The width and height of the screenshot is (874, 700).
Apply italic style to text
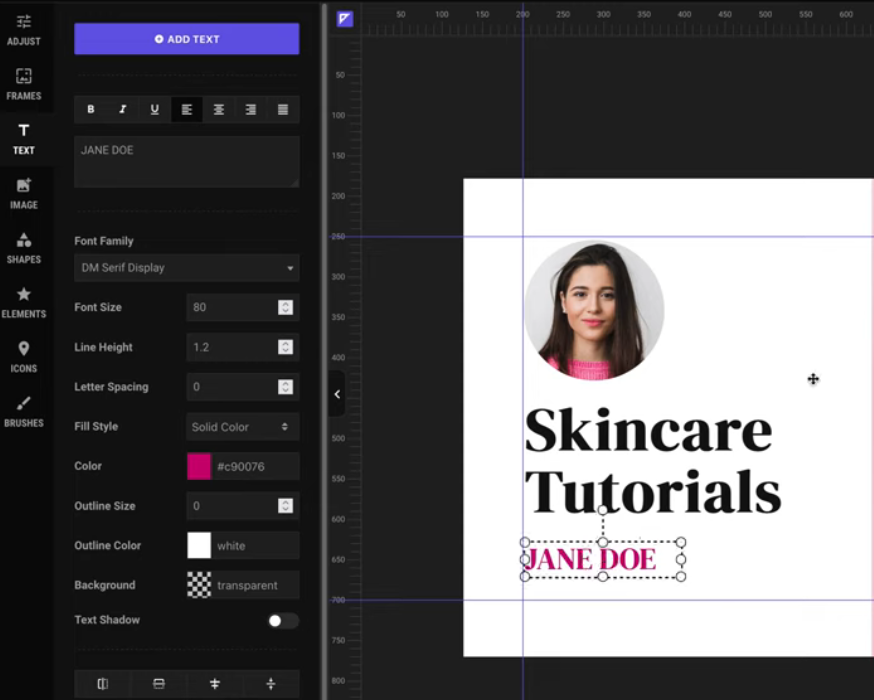122,109
